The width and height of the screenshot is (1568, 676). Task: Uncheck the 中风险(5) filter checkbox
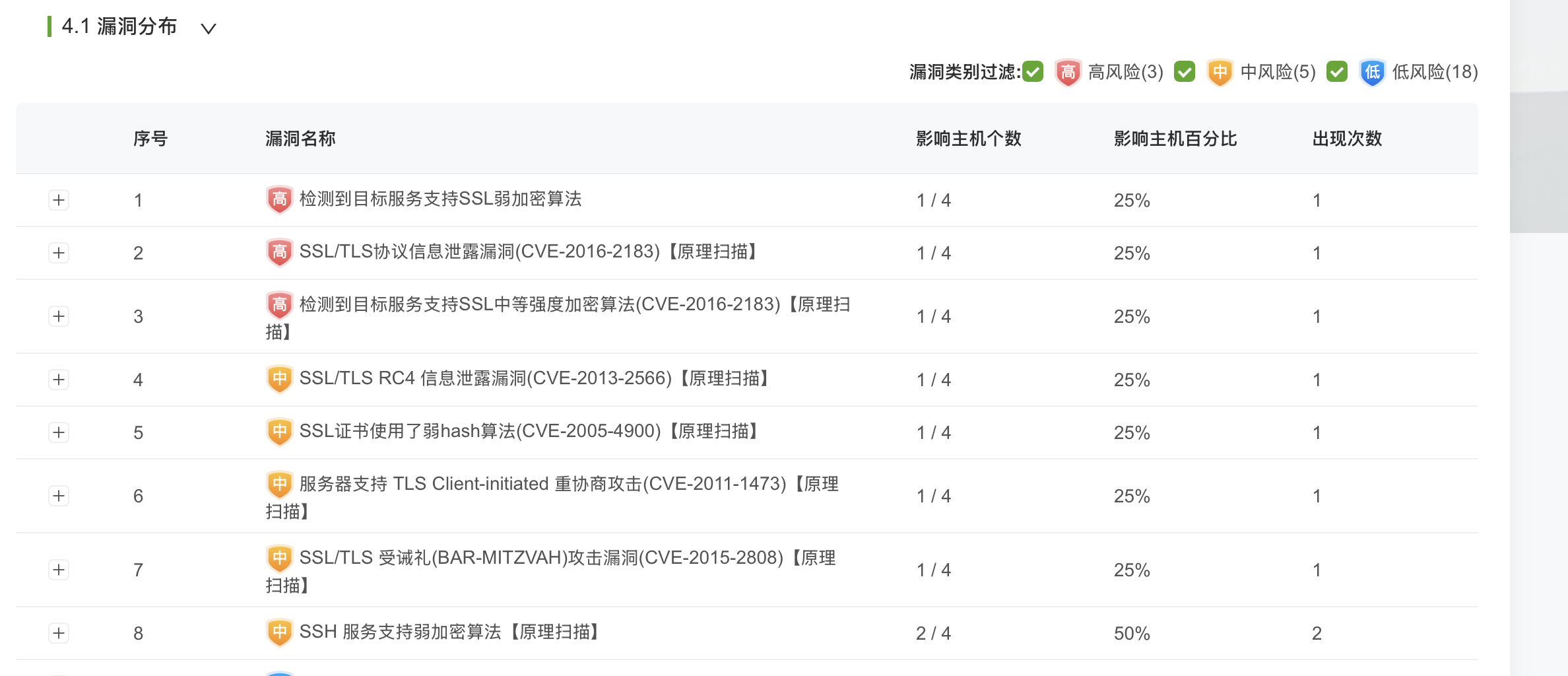click(x=1185, y=71)
